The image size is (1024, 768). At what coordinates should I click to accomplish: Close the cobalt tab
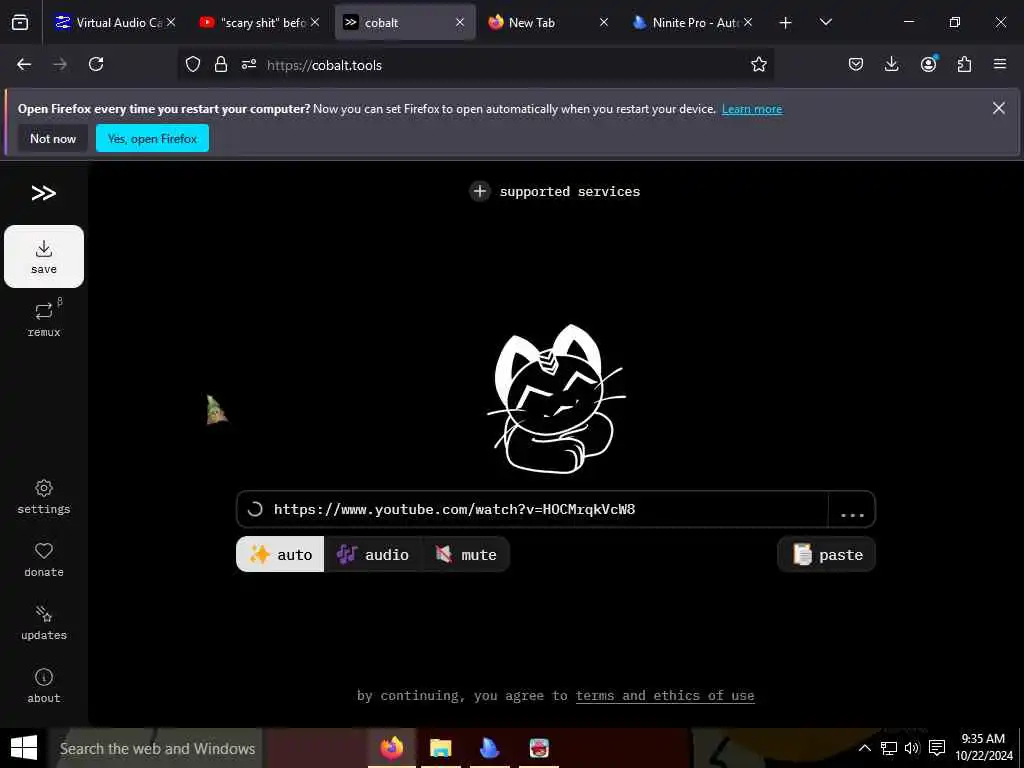click(x=460, y=22)
